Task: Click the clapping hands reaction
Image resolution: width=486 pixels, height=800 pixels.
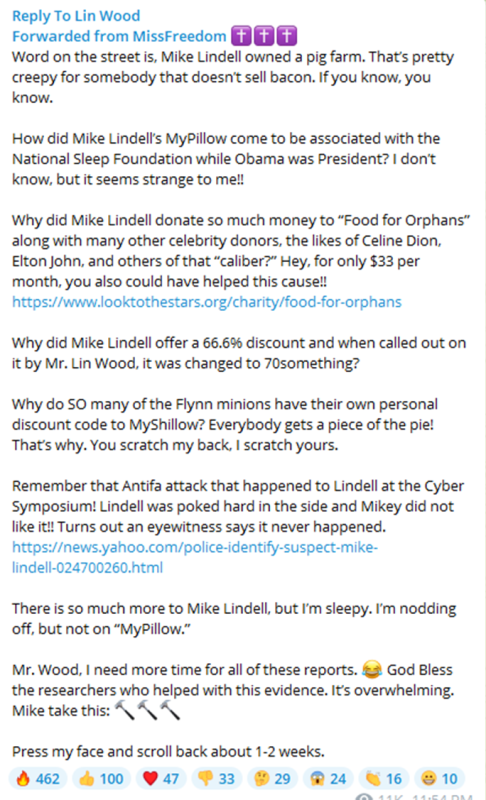Action: 383,779
